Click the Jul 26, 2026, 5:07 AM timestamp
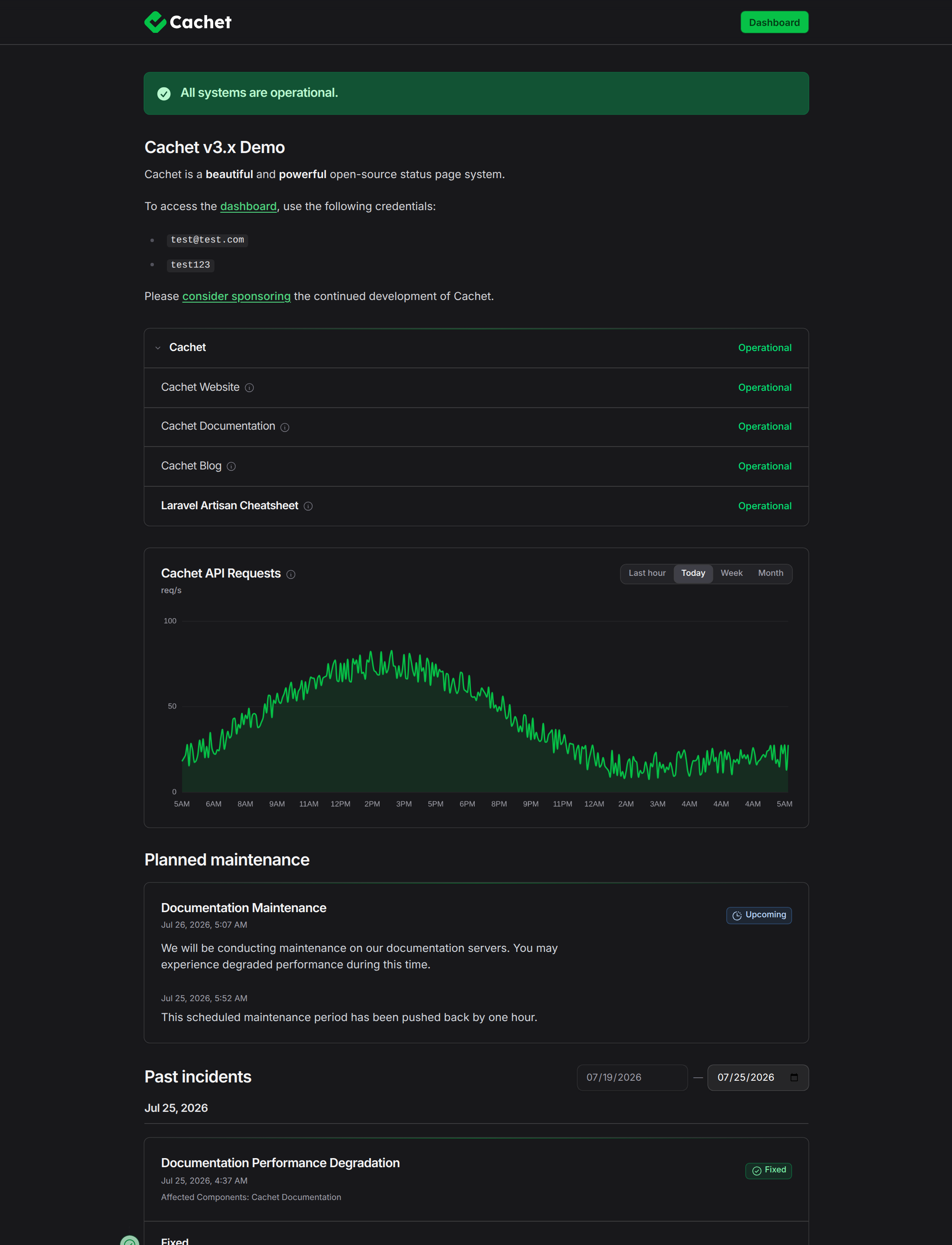This screenshot has width=952, height=1245. click(x=204, y=925)
